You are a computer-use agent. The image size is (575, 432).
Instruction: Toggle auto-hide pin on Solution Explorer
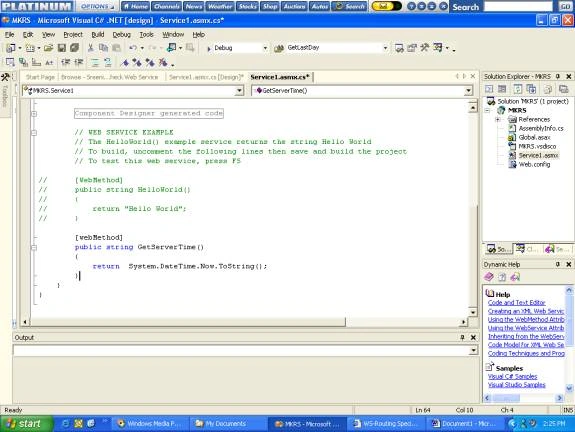[x=557, y=76]
